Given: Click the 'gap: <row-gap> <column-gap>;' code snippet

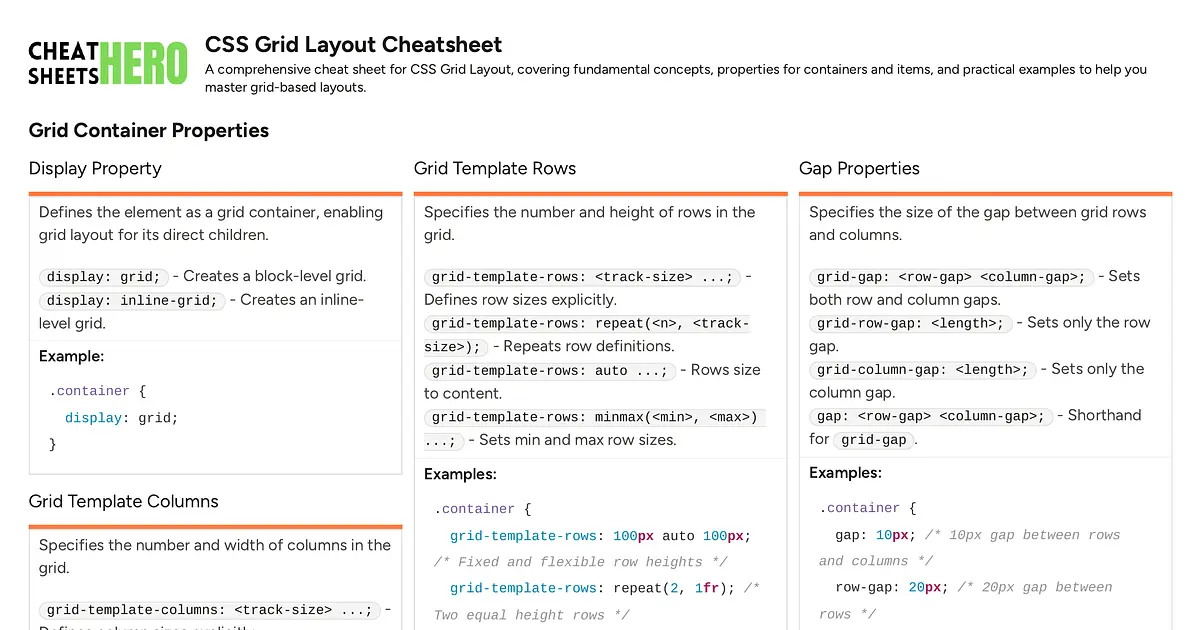Looking at the screenshot, I should pyautogui.click(x=930, y=416).
